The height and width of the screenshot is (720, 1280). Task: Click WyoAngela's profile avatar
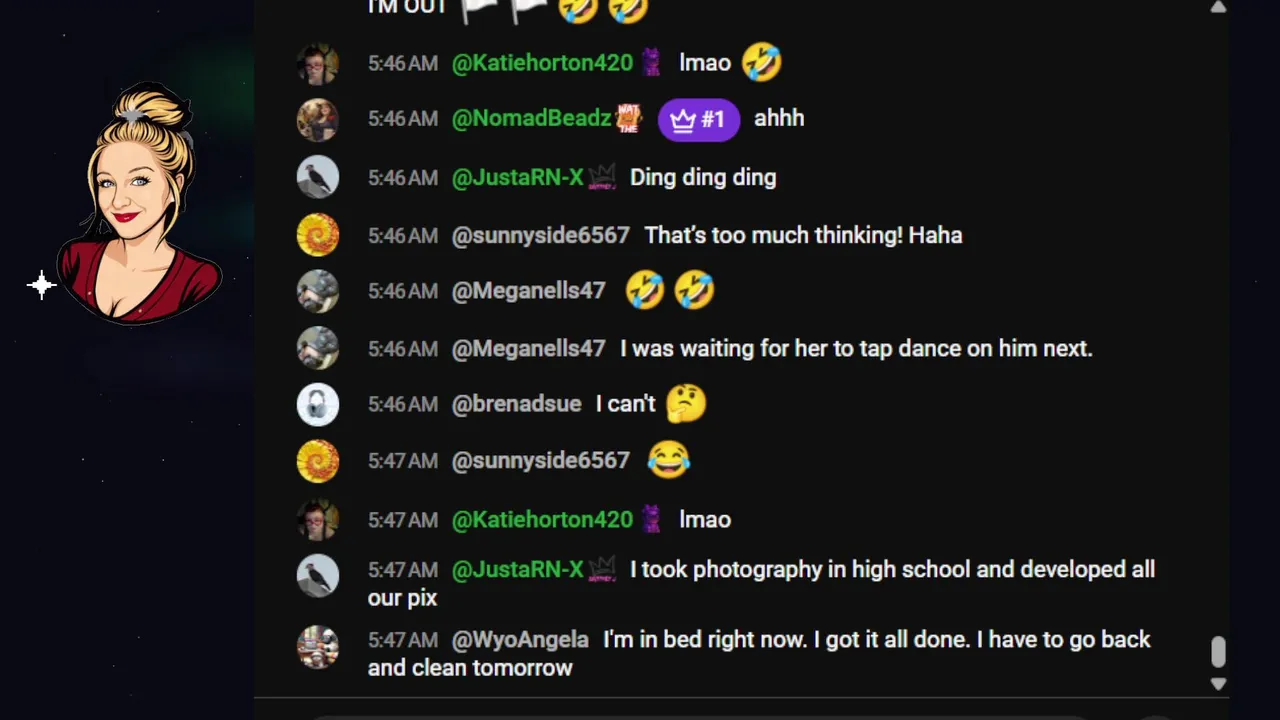pos(318,646)
